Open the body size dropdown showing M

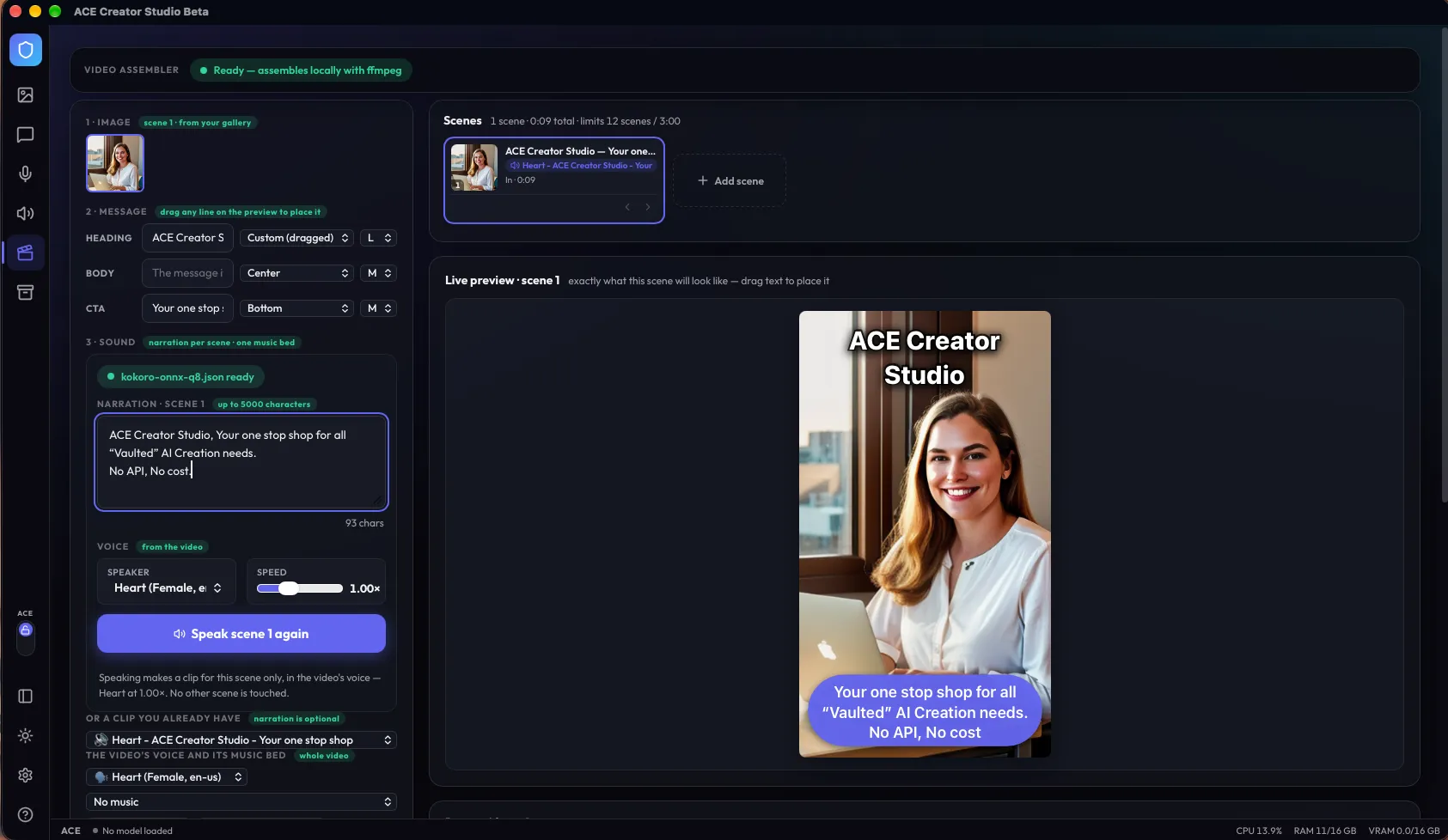tap(378, 273)
